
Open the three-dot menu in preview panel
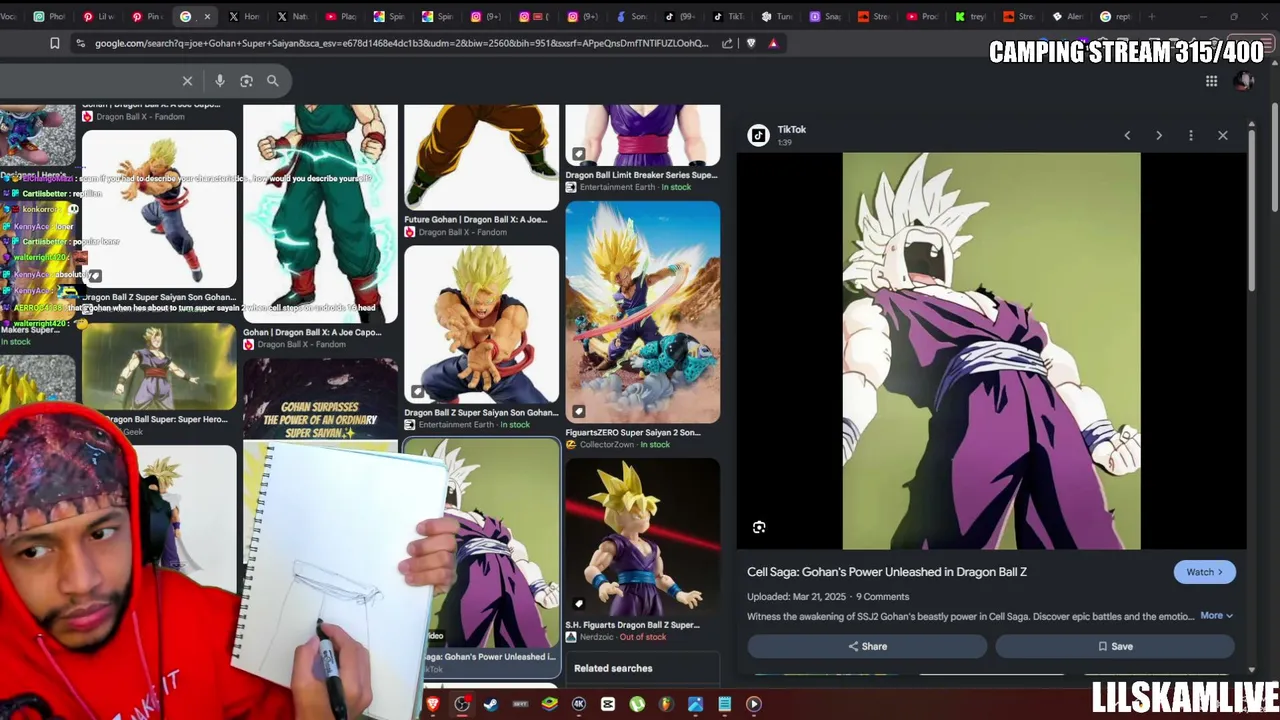coord(1191,135)
